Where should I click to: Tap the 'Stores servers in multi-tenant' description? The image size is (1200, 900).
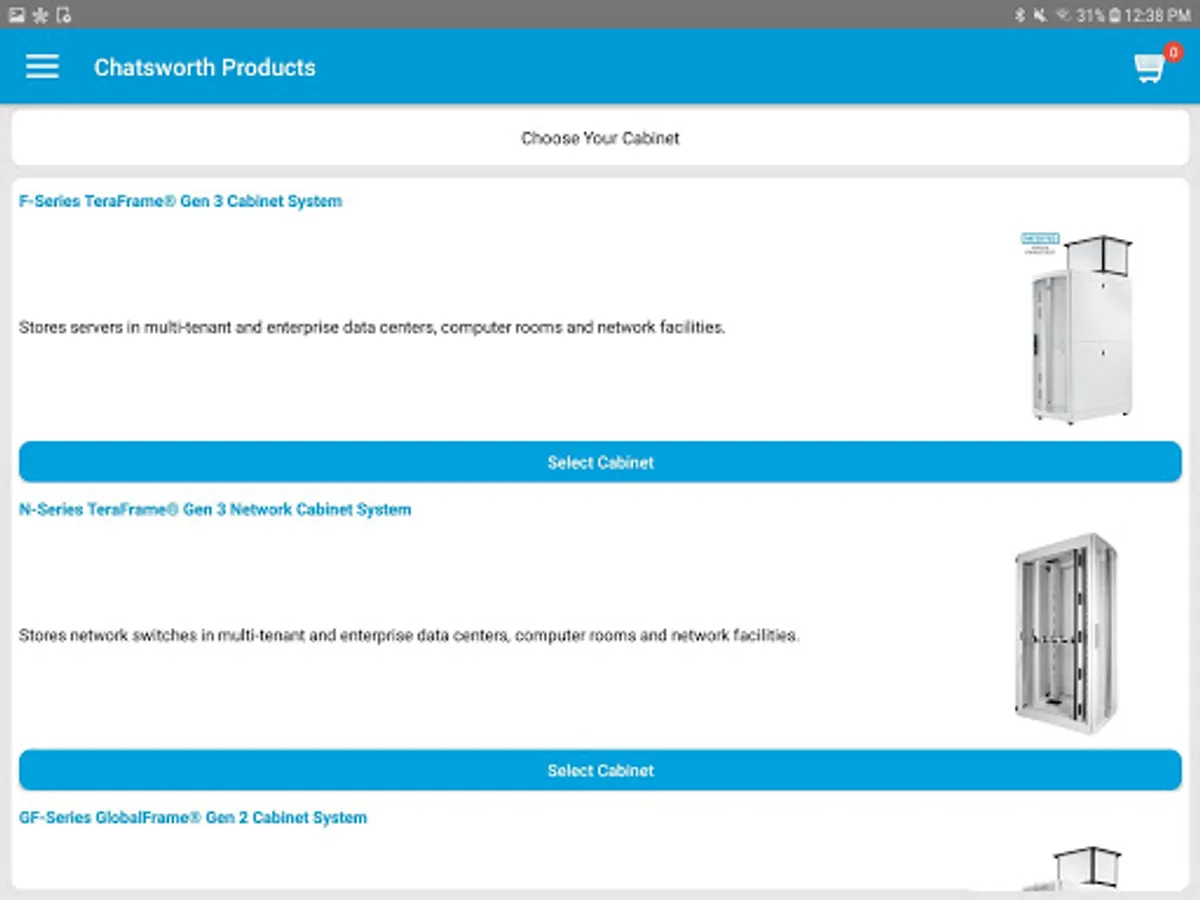pos(372,327)
